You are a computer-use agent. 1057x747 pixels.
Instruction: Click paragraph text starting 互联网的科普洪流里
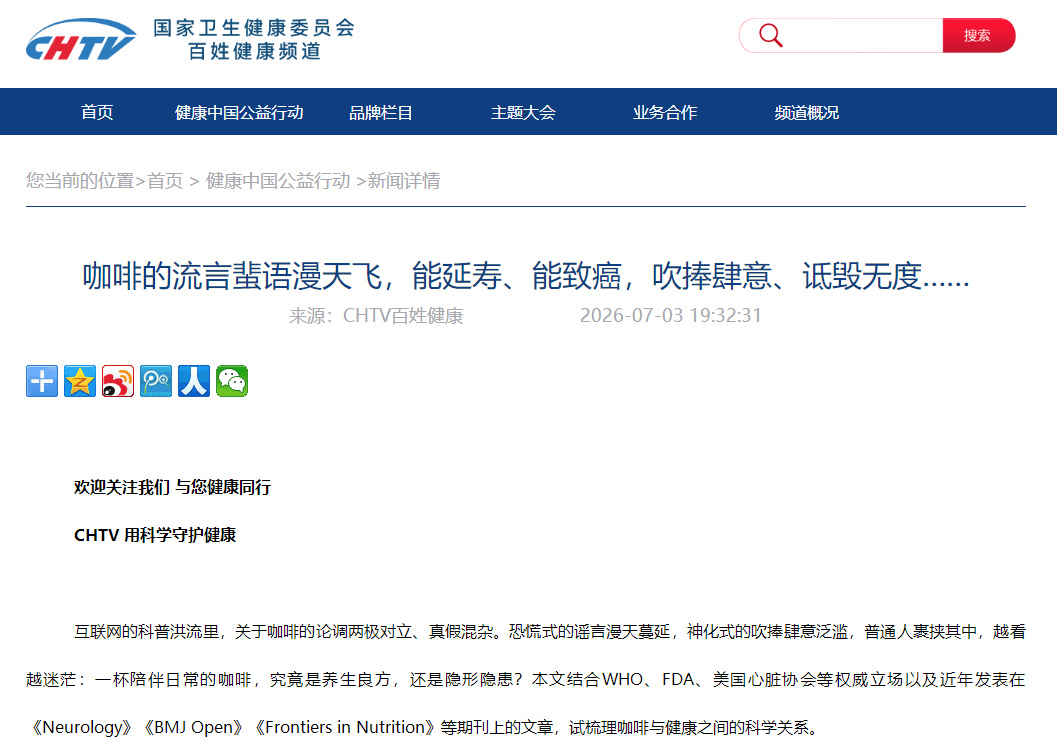pyautogui.click(x=526, y=680)
